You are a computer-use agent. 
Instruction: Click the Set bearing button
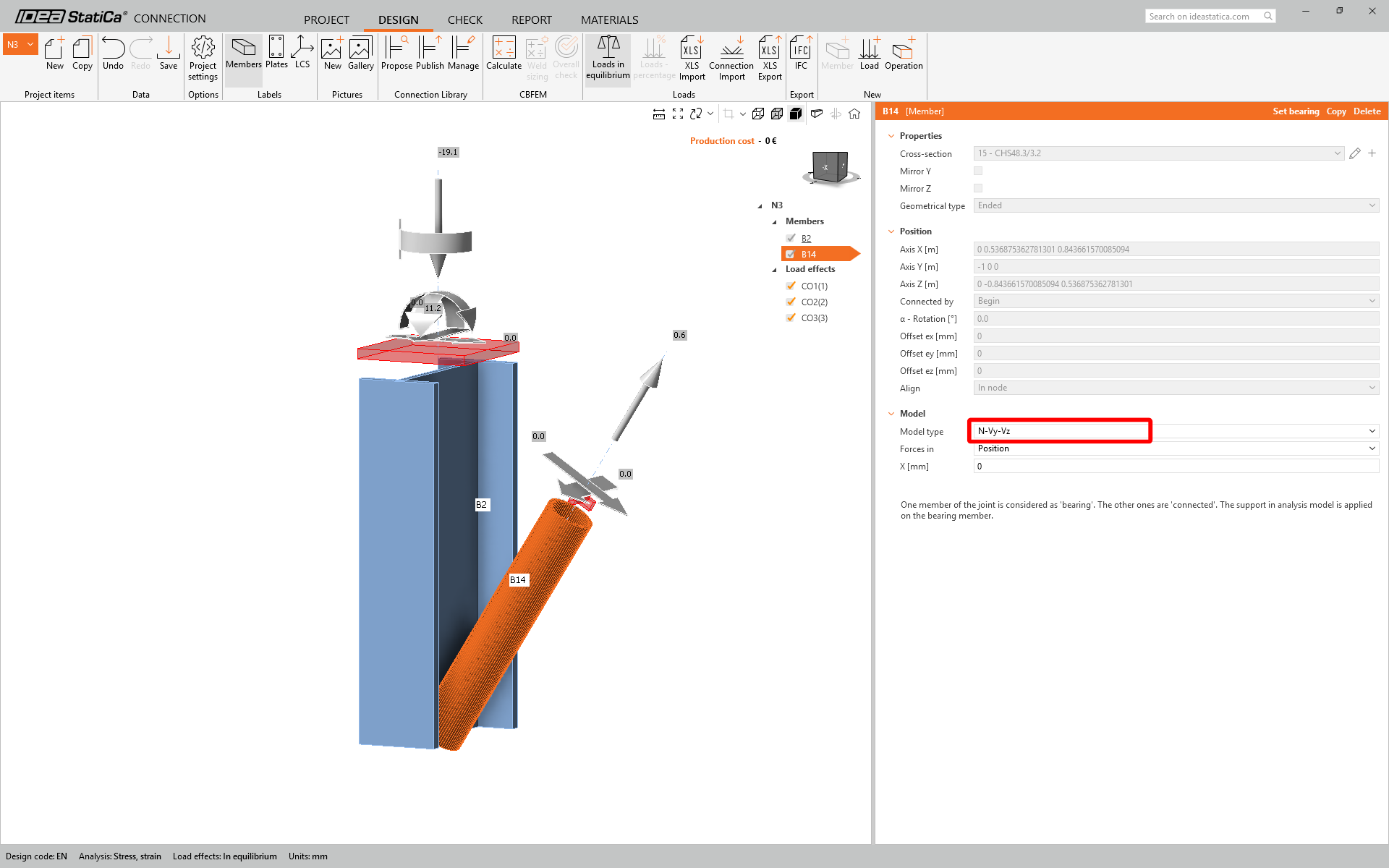[1296, 111]
